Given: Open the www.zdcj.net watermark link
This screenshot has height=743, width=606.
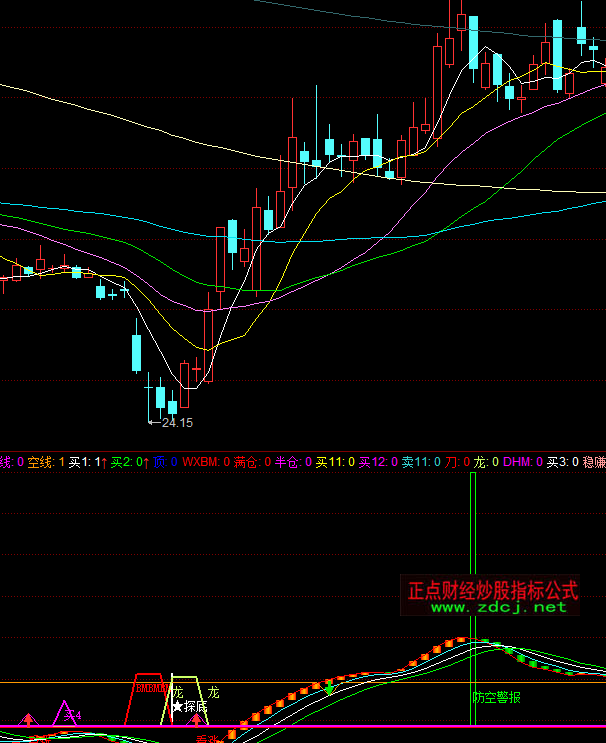Looking at the screenshot, I should pos(498,607).
